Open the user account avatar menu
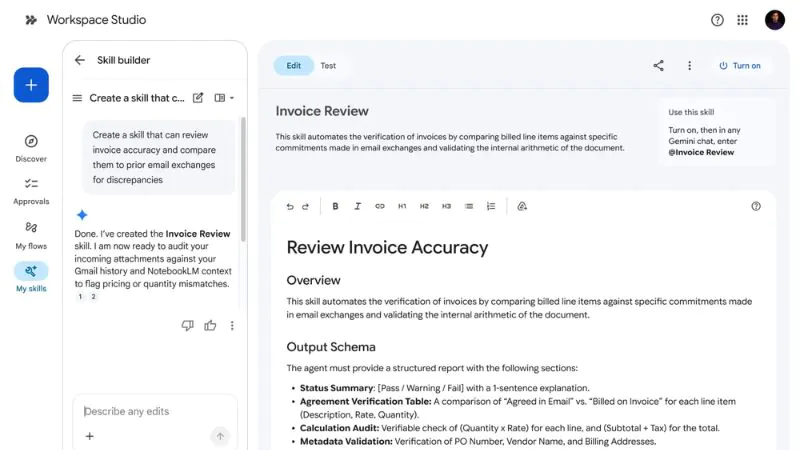Image resolution: width=800 pixels, height=450 pixels. pos(774,20)
